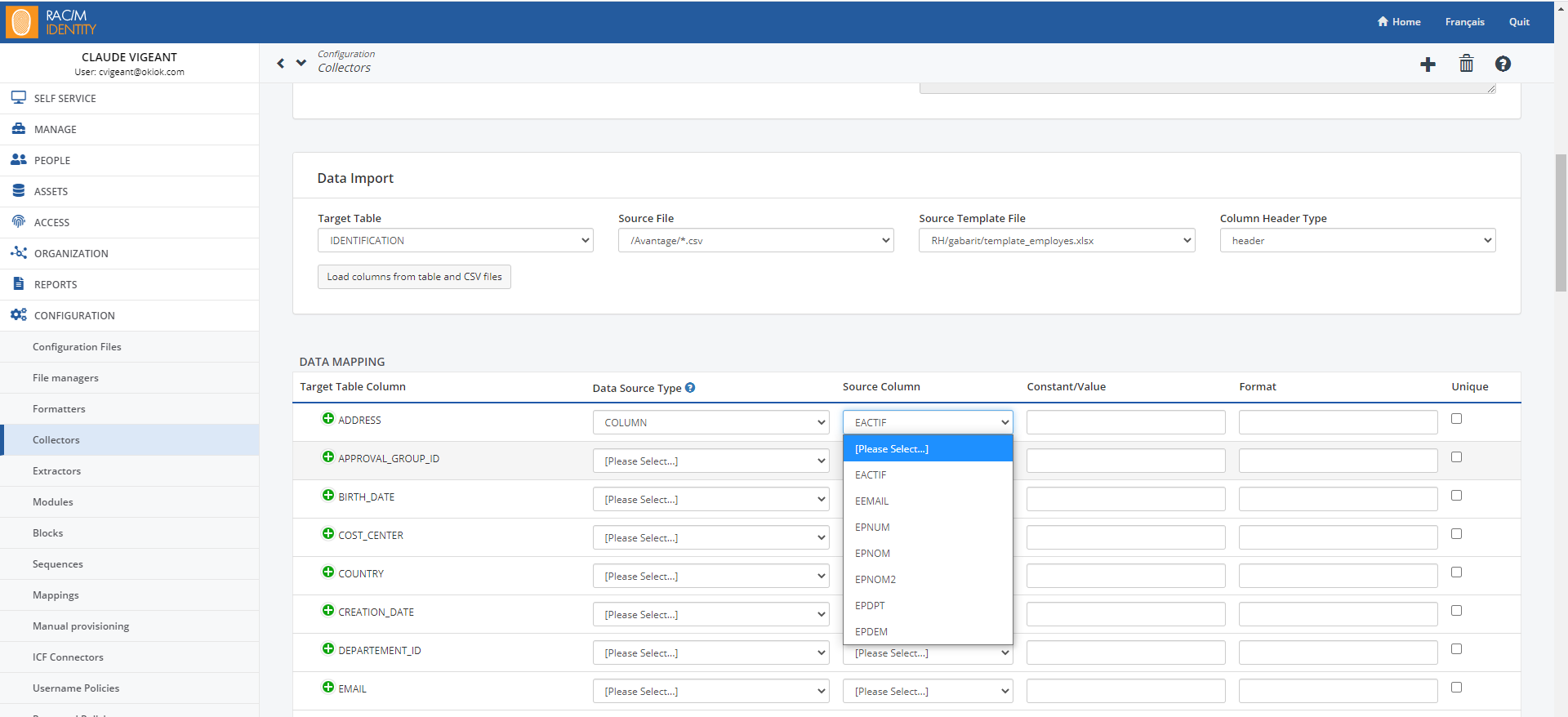Check Unique box for COST_CENTER row
This screenshot has width=1568, height=717.
1456,534
